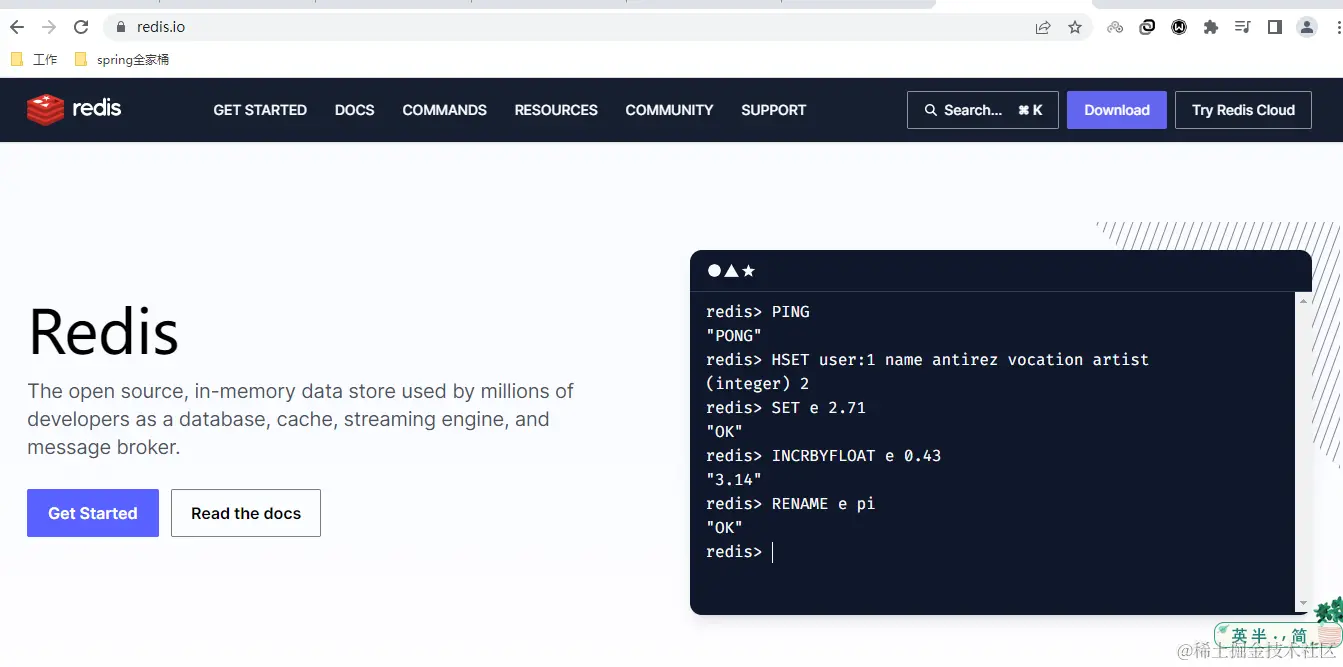Click the input-method indicator 英半简

click(1269, 636)
